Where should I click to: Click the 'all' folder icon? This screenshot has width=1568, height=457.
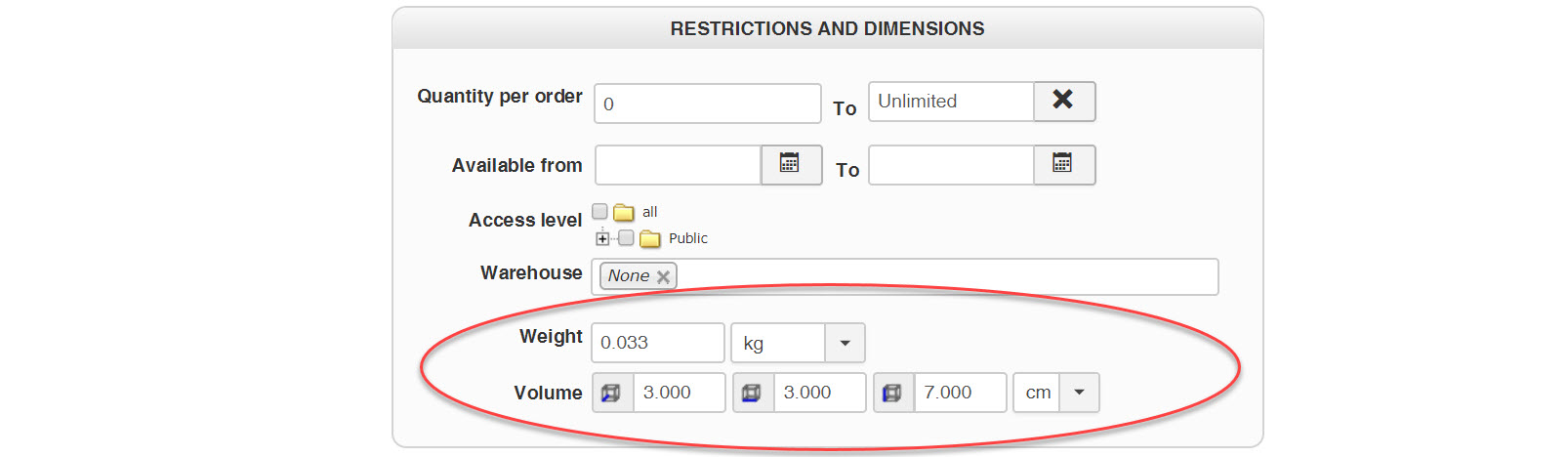[624, 212]
